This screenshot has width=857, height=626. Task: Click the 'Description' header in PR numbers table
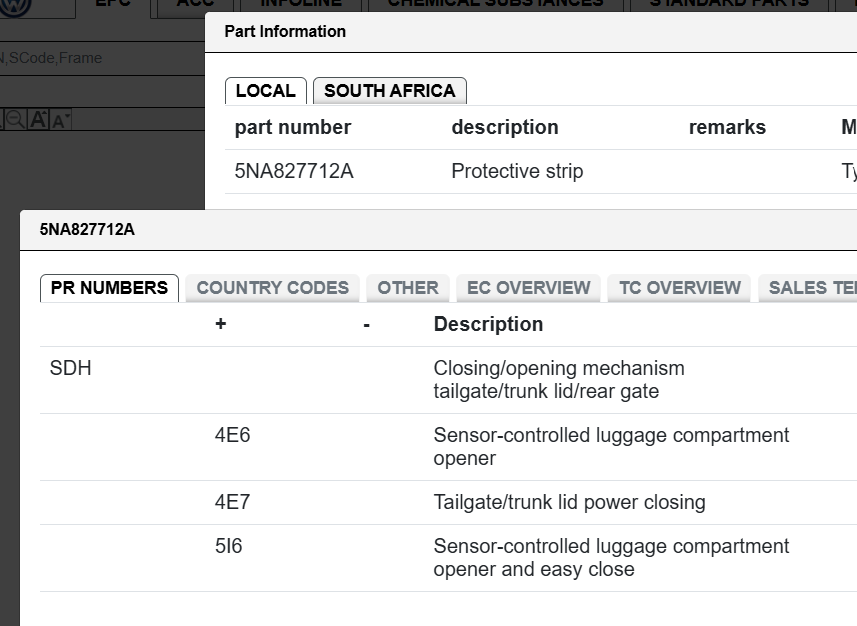488,324
